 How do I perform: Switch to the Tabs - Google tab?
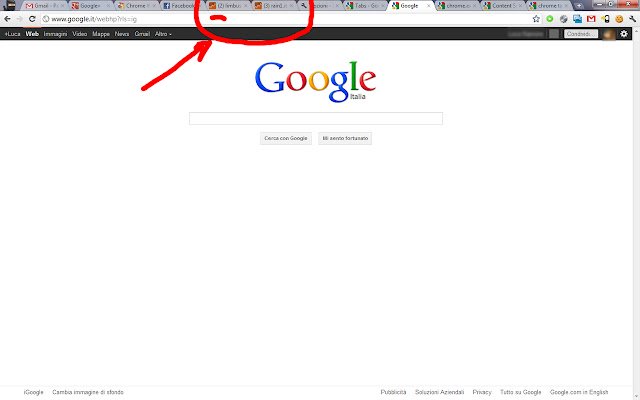point(365,6)
